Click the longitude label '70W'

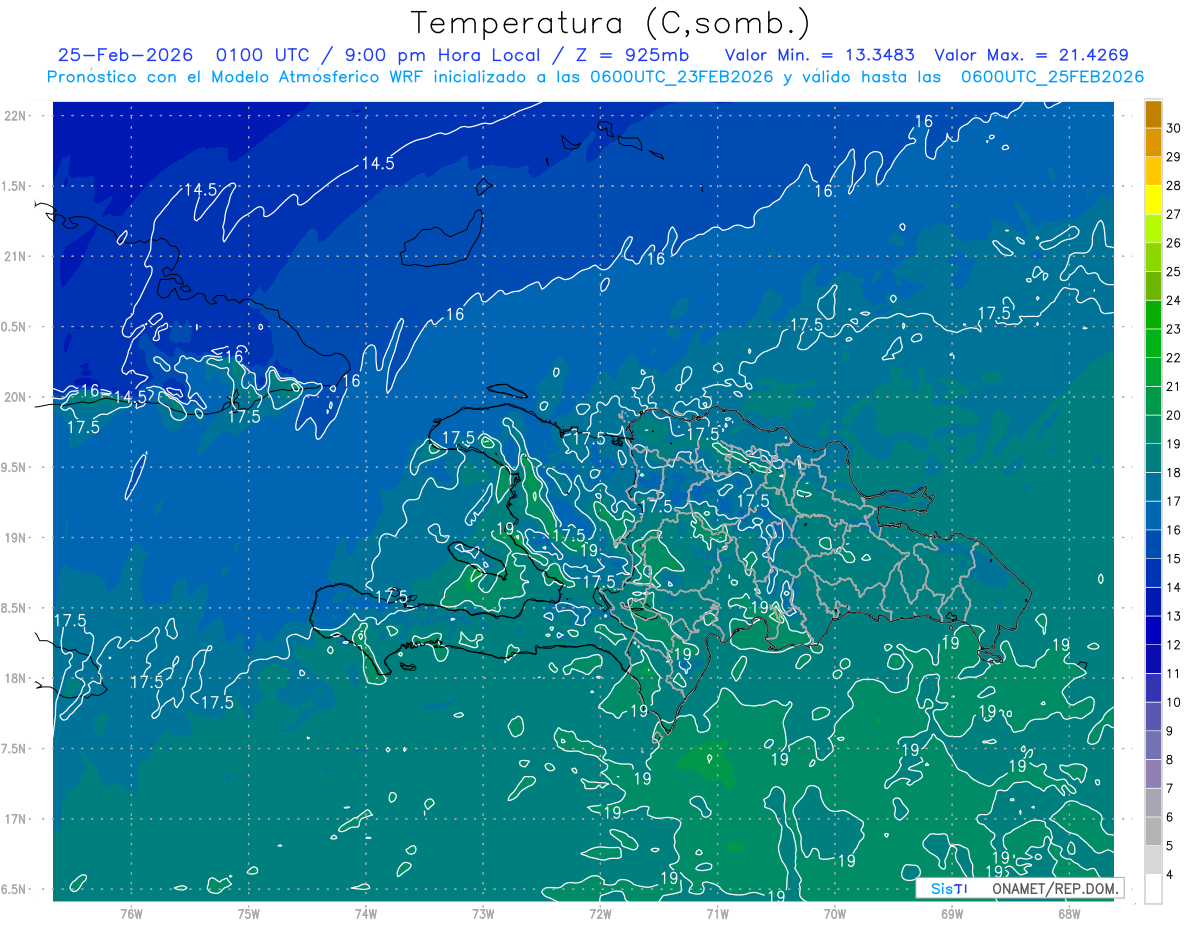[835, 912]
